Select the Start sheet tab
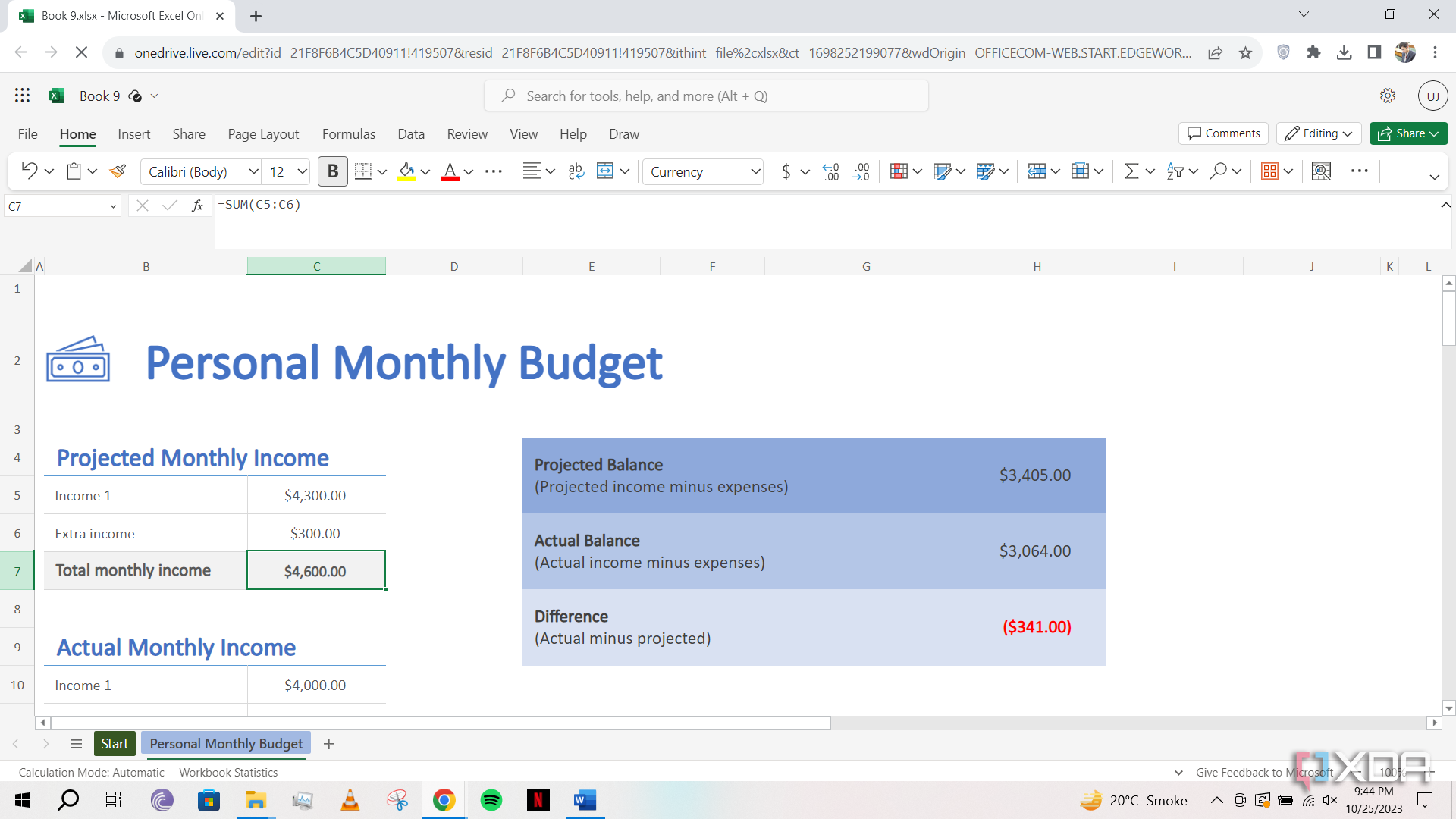Viewport: 1456px width, 819px height. [114, 744]
